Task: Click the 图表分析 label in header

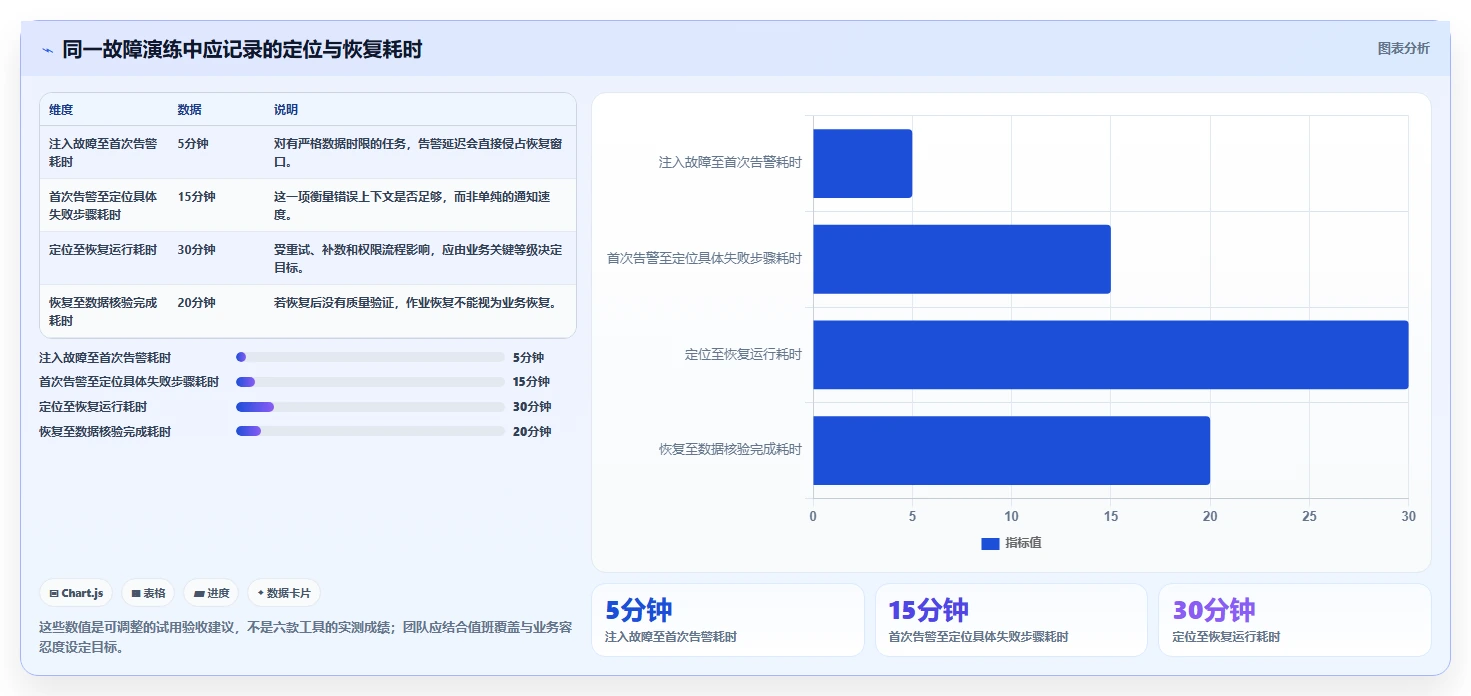Action: pyautogui.click(x=1403, y=49)
